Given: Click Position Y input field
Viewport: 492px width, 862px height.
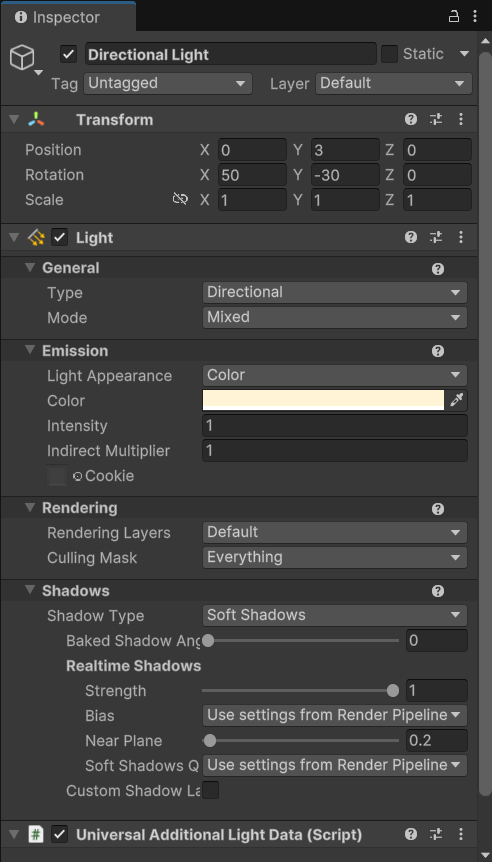Looking at the screenshot, I should tap(345, 150).
